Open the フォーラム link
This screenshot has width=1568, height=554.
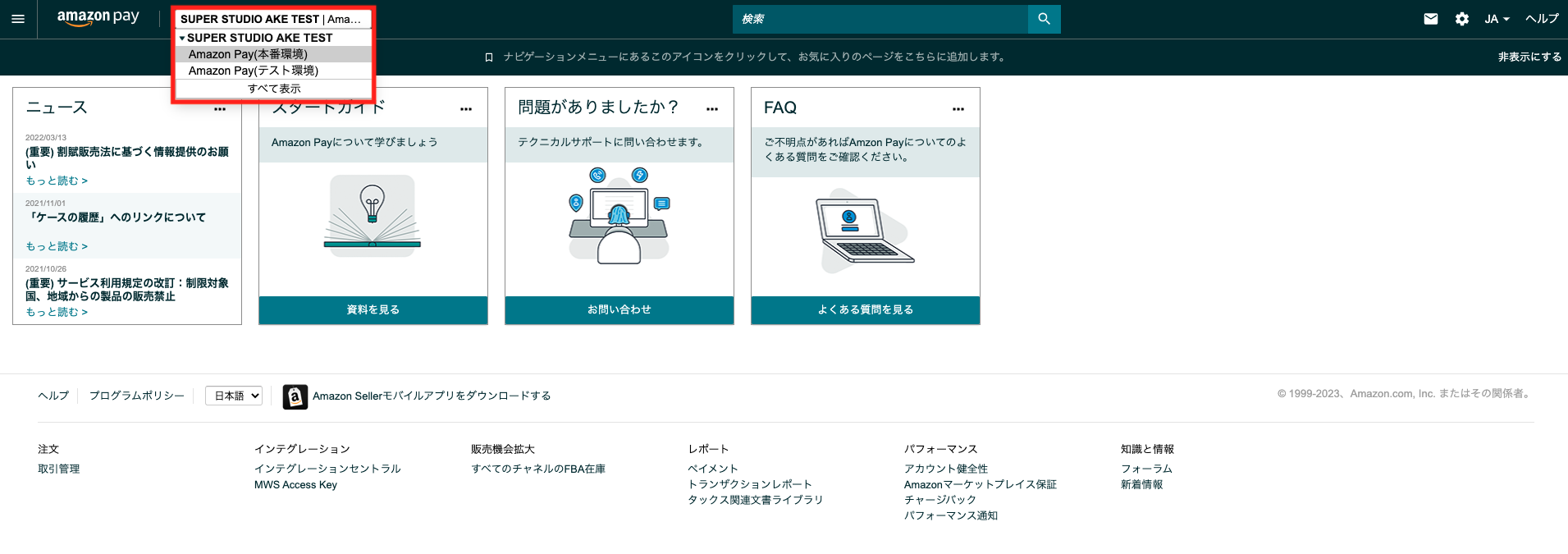1146,469
